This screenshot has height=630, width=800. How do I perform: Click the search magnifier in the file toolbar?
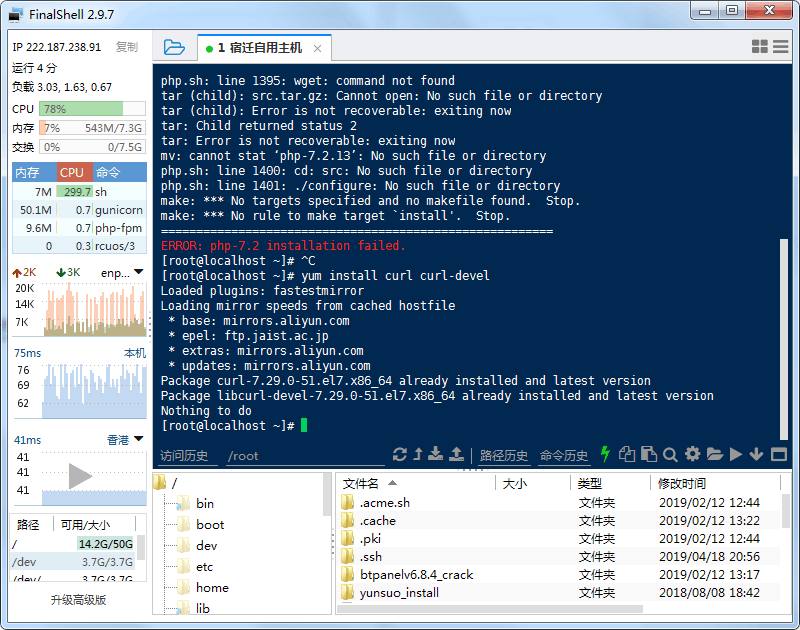(x=670, y=454)
